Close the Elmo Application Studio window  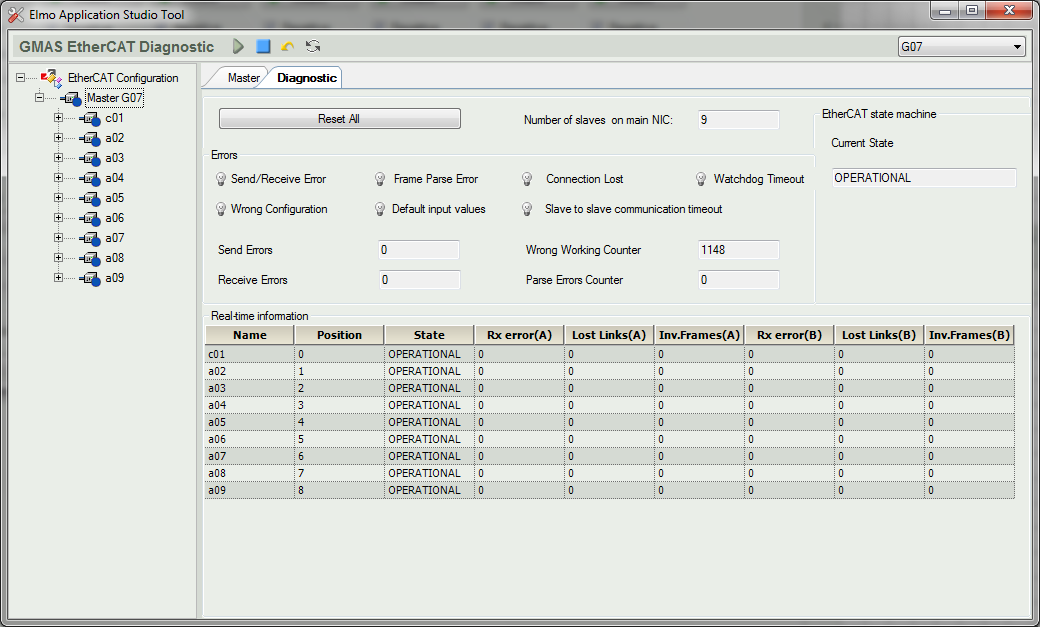(x=1009, y=11)
